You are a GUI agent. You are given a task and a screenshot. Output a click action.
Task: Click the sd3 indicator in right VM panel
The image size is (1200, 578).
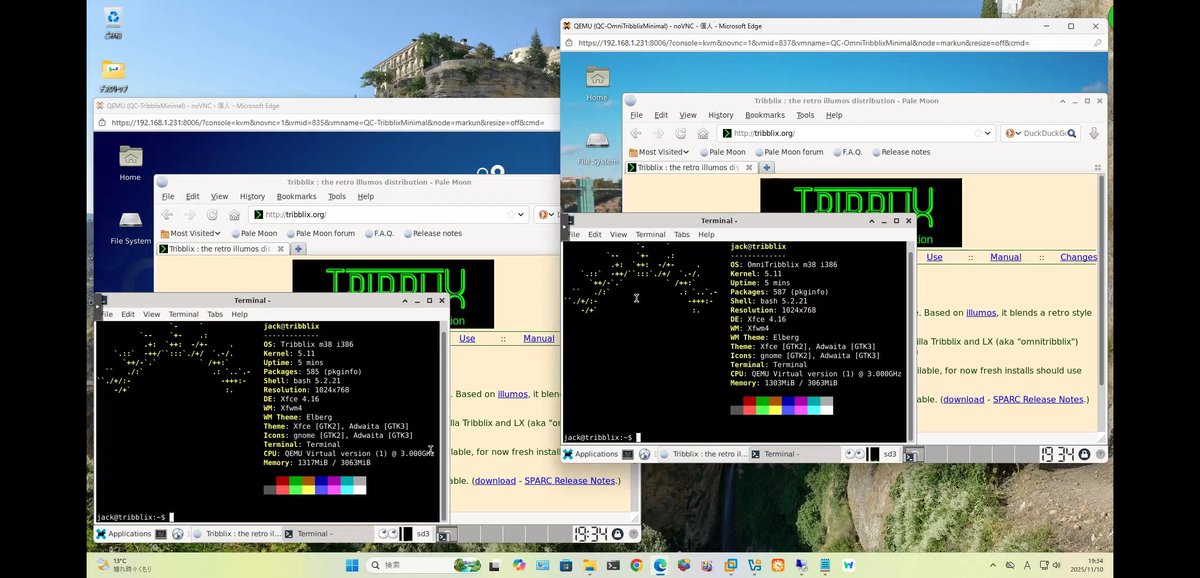pos(890,454)
